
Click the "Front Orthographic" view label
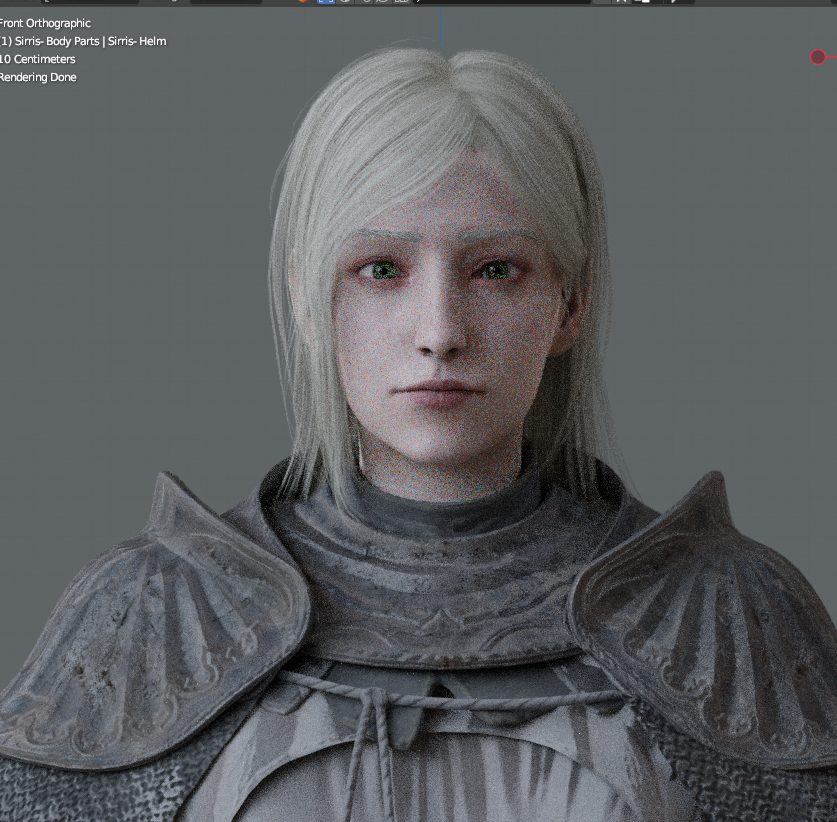[x=45, y=23]
